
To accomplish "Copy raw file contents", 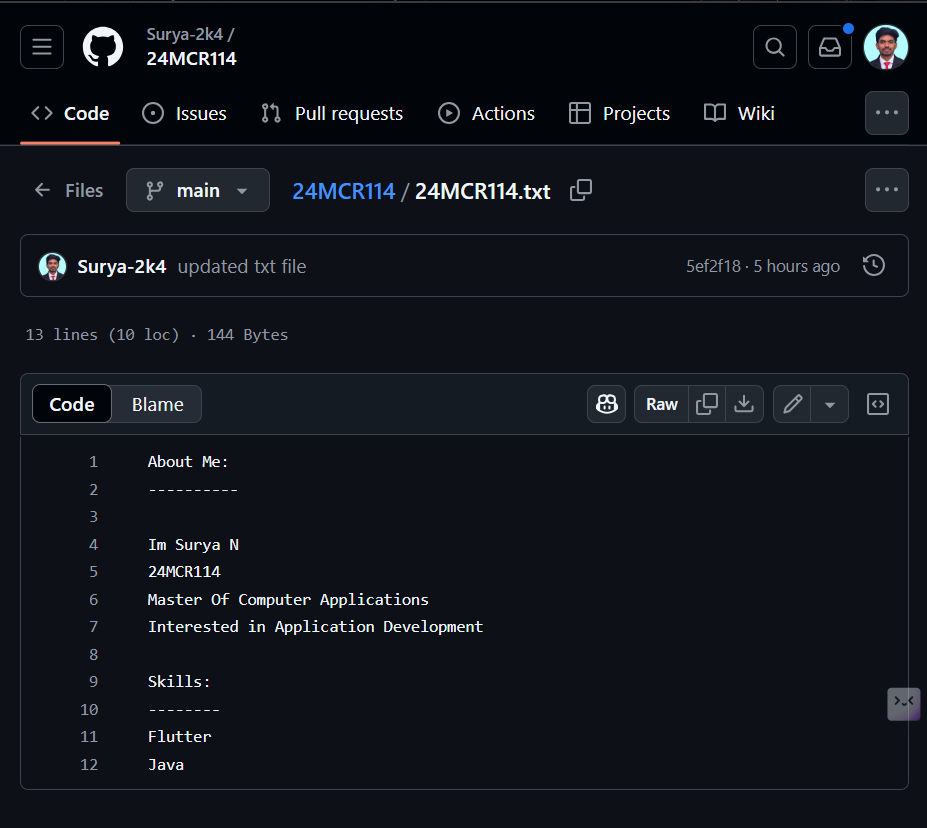I will 706,404.
